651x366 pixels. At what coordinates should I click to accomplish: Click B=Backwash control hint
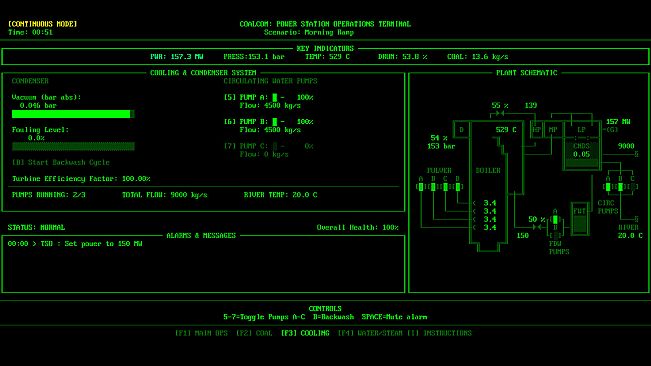(x=333, y=317)
